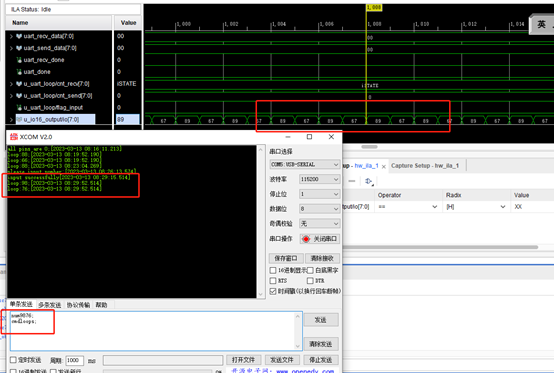The height and width of the screenshot is (373, 554).
Task: Switch to Capture Setup - hw_ila_1 tab
Action: tap(425, 166)
